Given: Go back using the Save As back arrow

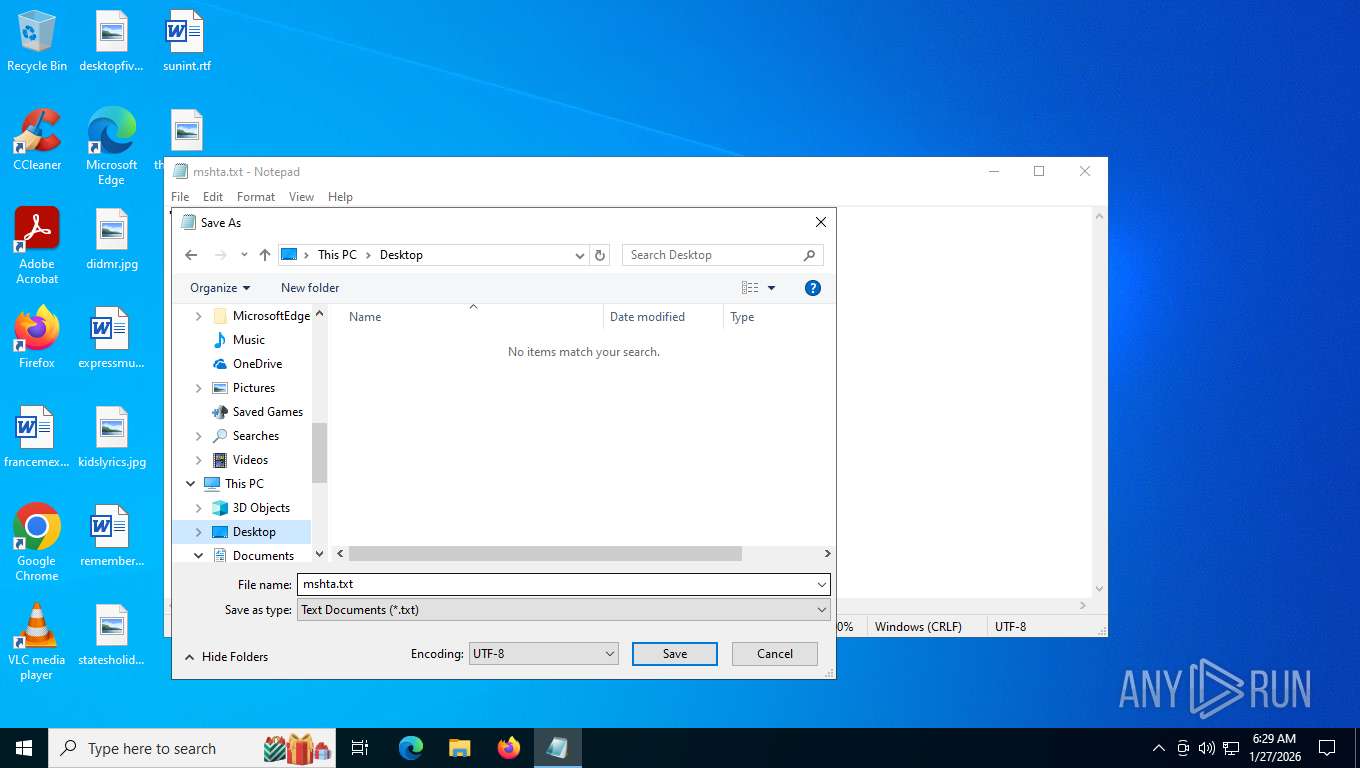Looking at the screenshot, I should click(191, 255).
